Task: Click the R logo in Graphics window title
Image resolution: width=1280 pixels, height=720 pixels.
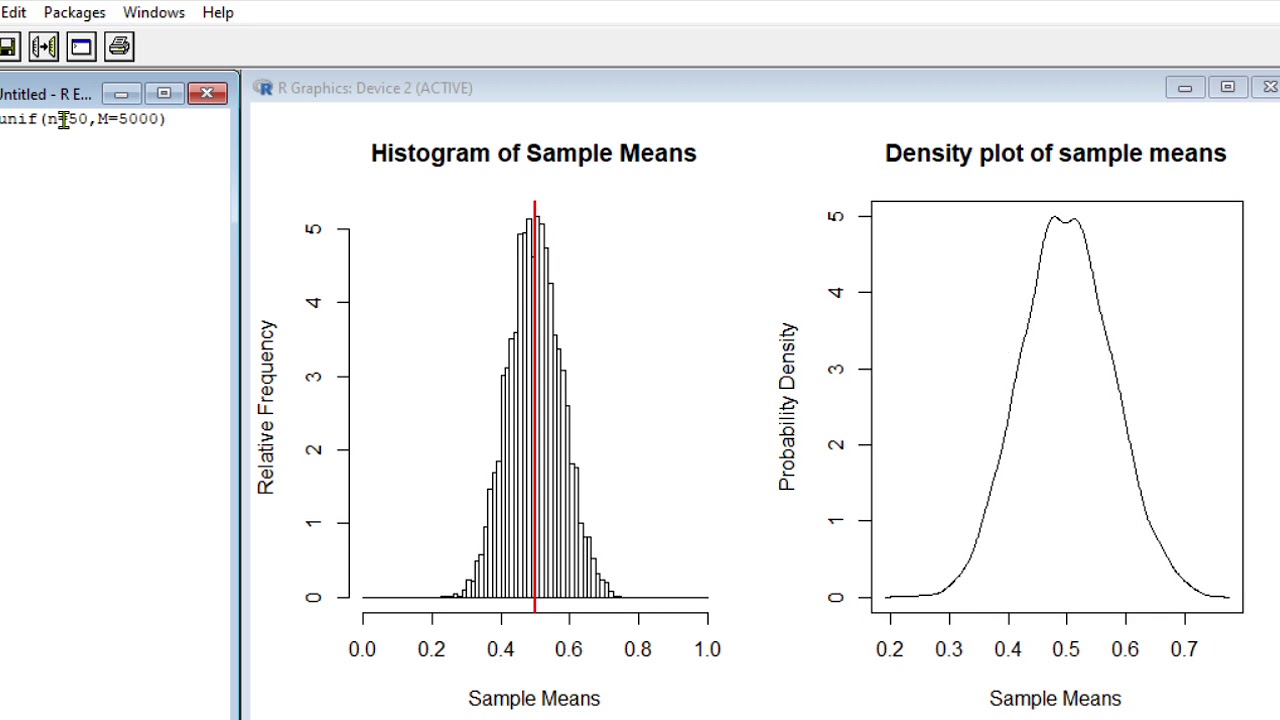Action: 263,88
